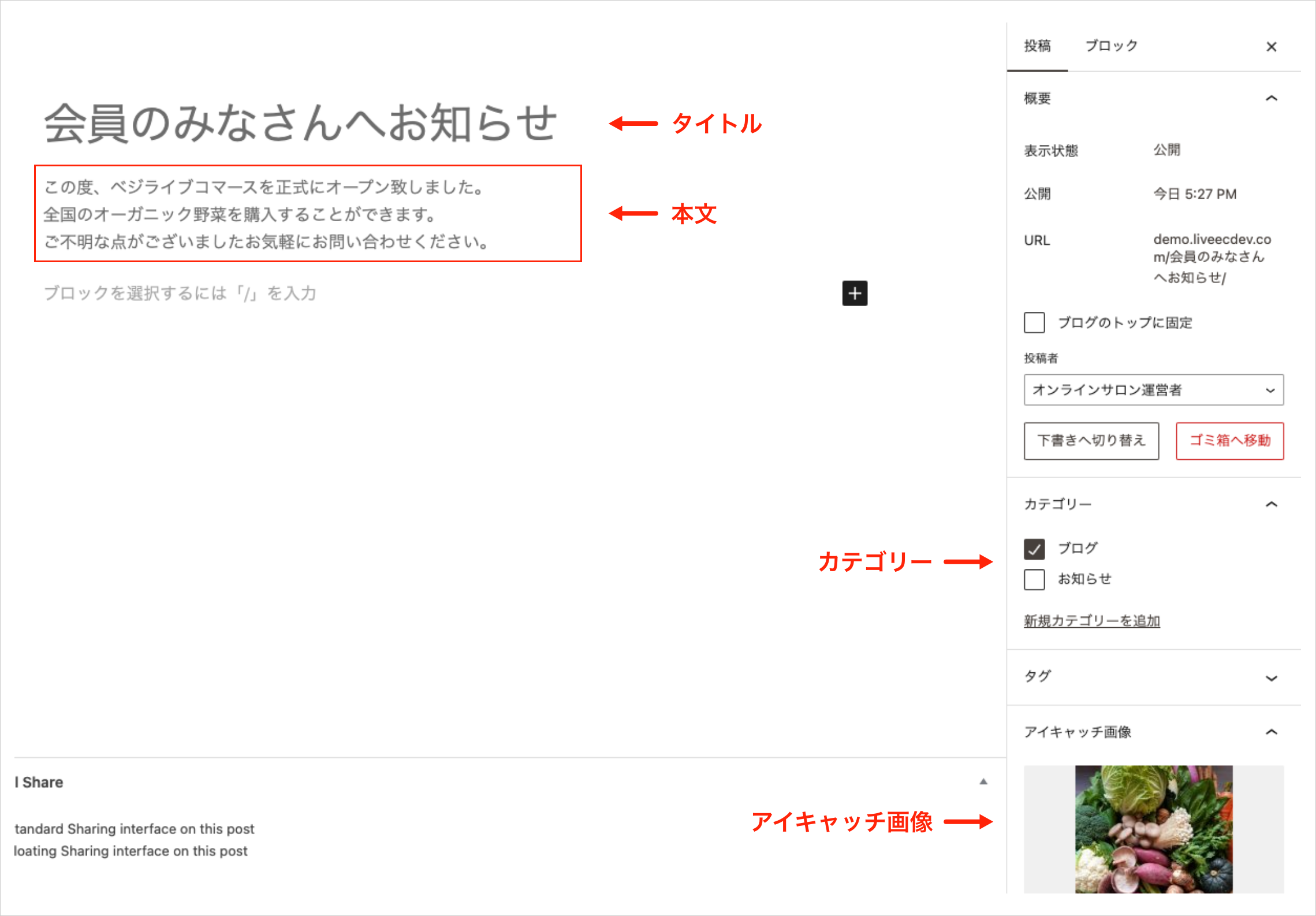Check the お知らせ category checkbox
Screen dimensions: 1316x916
[1034, 579]
